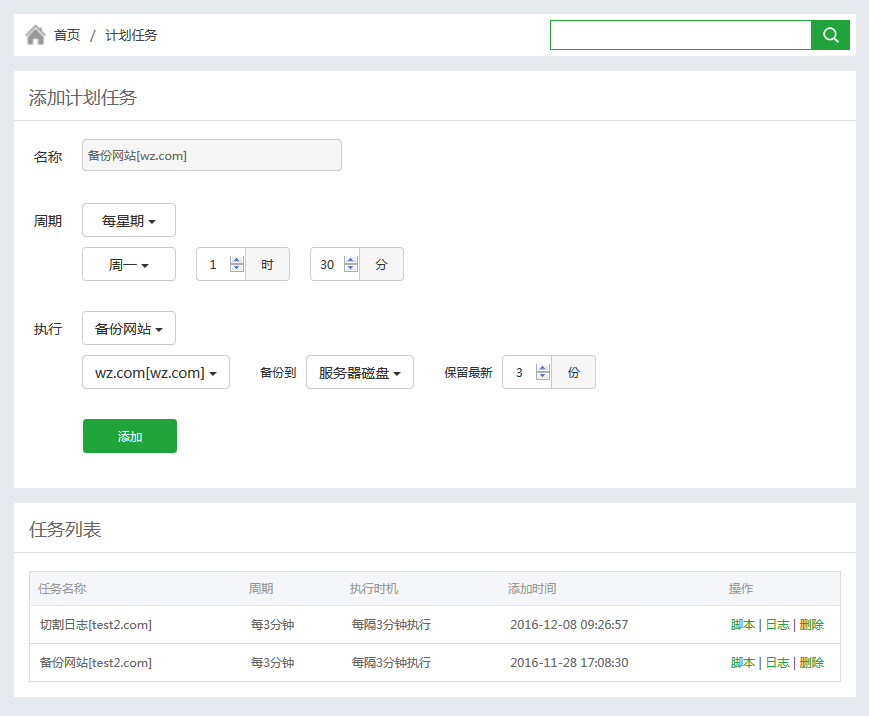View 日志 for 切割日志[test2.com] task

777,625
